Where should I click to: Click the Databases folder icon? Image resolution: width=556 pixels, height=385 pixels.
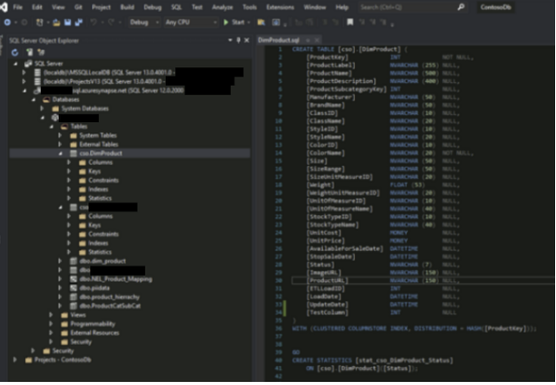[46, 100]
